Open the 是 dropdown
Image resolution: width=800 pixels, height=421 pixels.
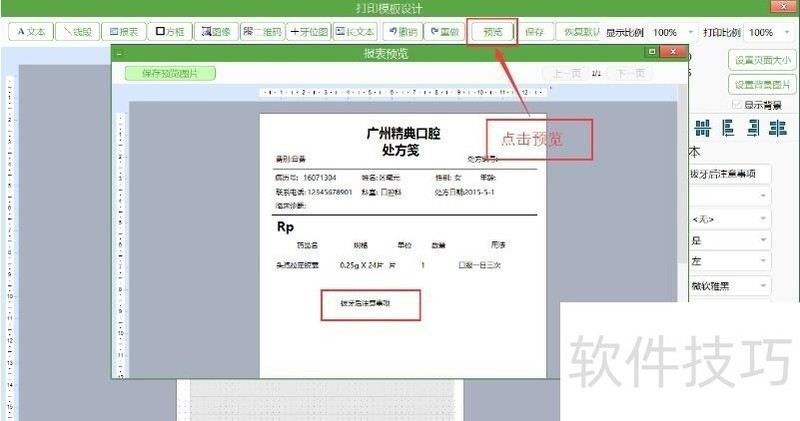pos(730,240)
